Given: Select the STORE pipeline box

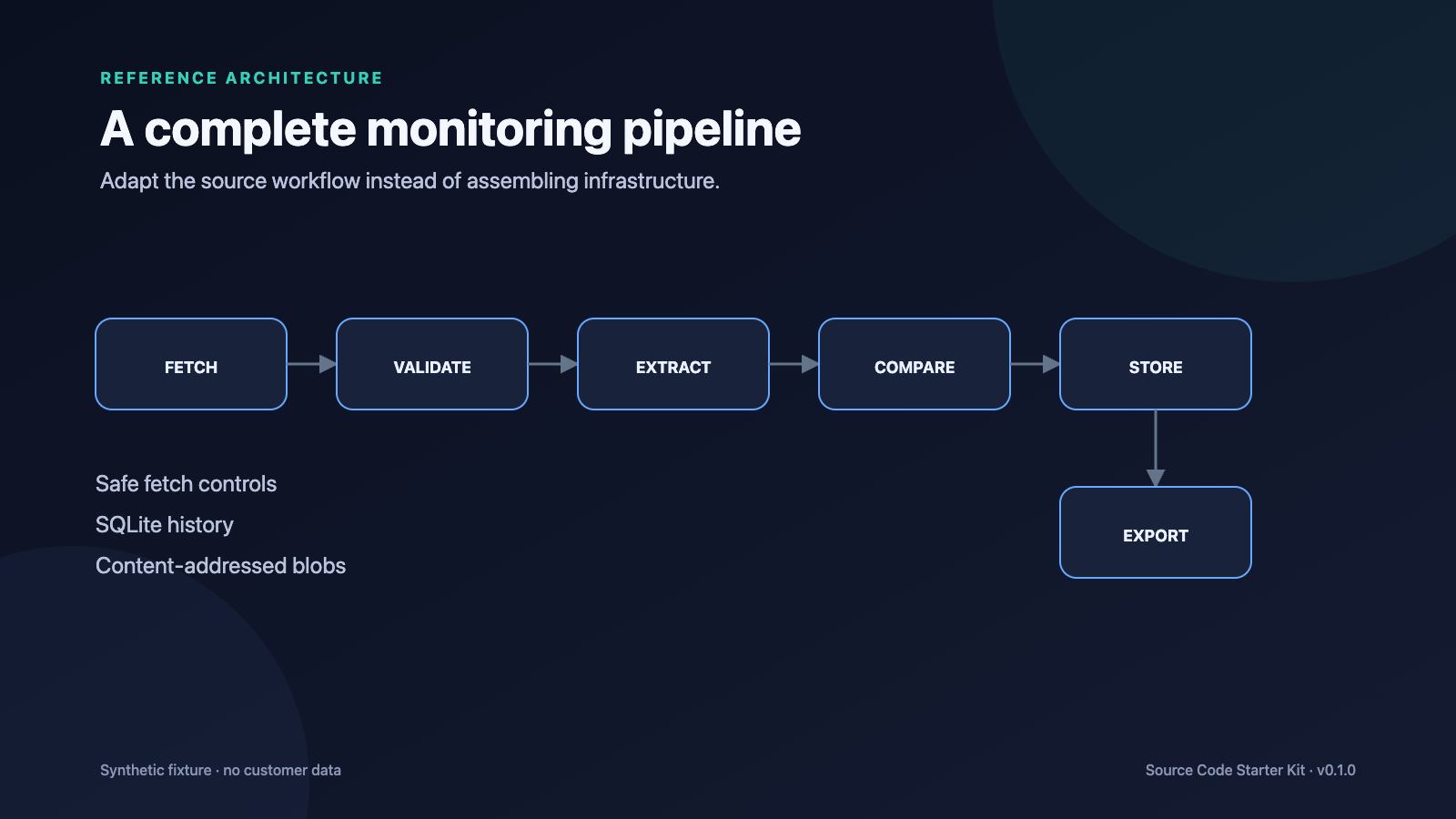Looking at the screenshot, I should click(x=1156, y=364).
